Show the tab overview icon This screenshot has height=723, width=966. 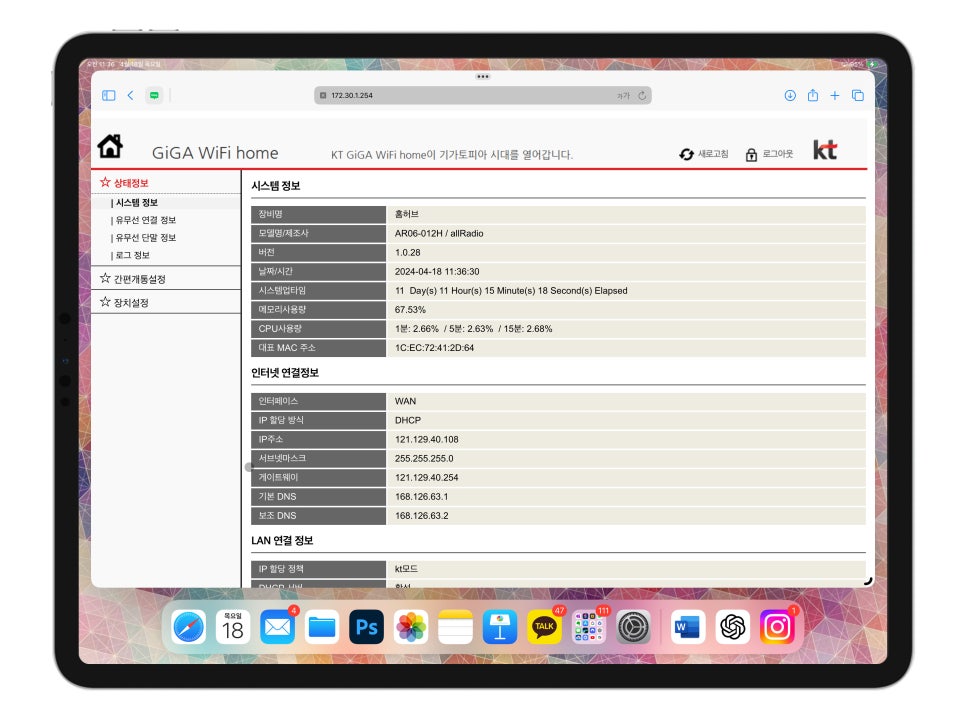tap(858, 95)
